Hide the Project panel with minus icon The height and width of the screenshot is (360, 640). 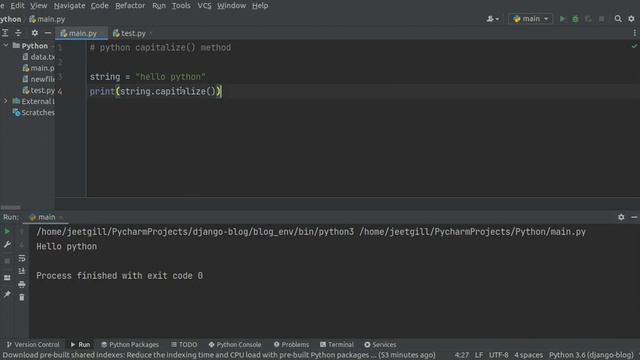[48, 33]
